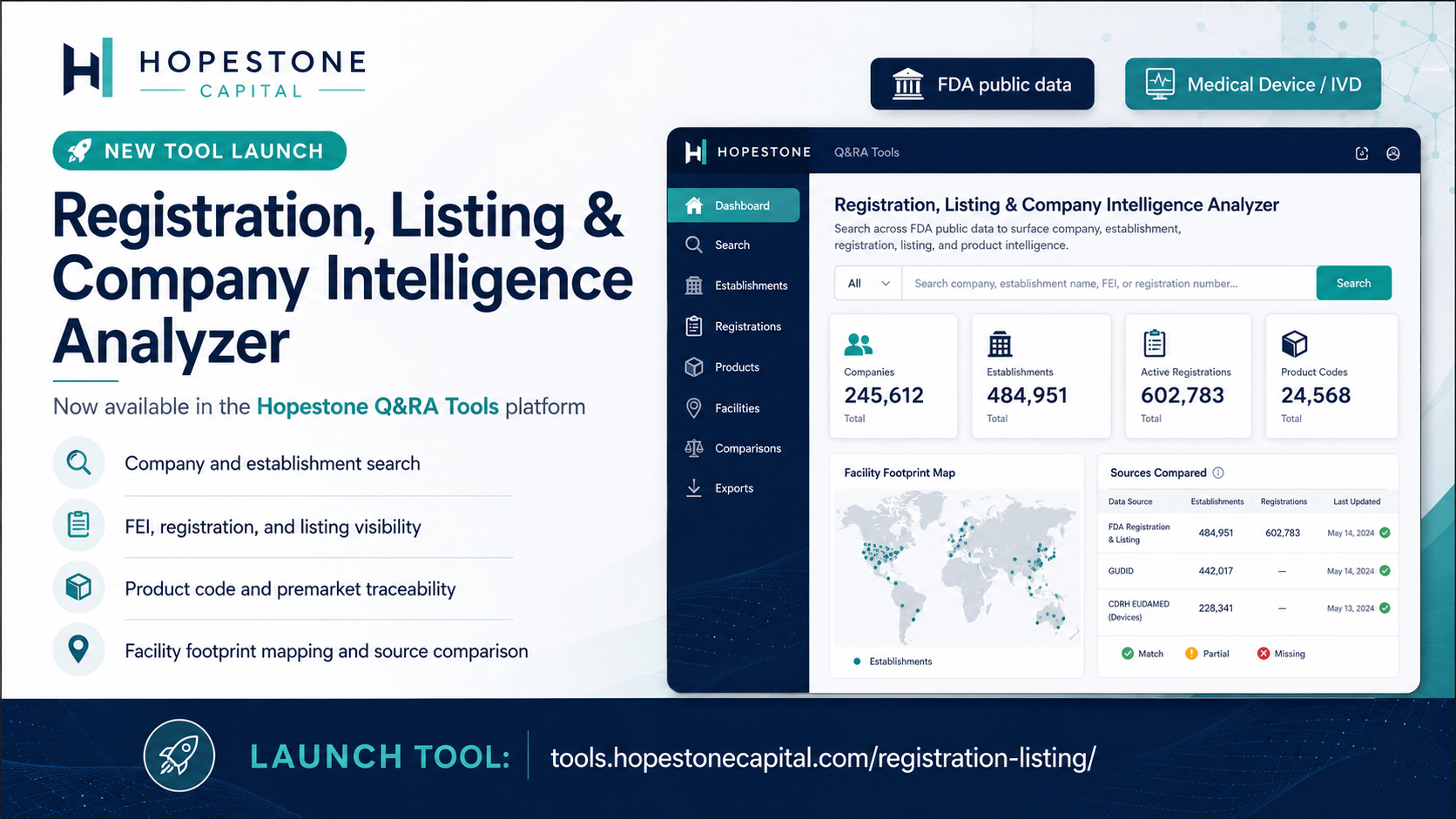Click the Hopestone Q&RA Tools link text
Viewport: 1456px width, 819px height.
(378, 406)
